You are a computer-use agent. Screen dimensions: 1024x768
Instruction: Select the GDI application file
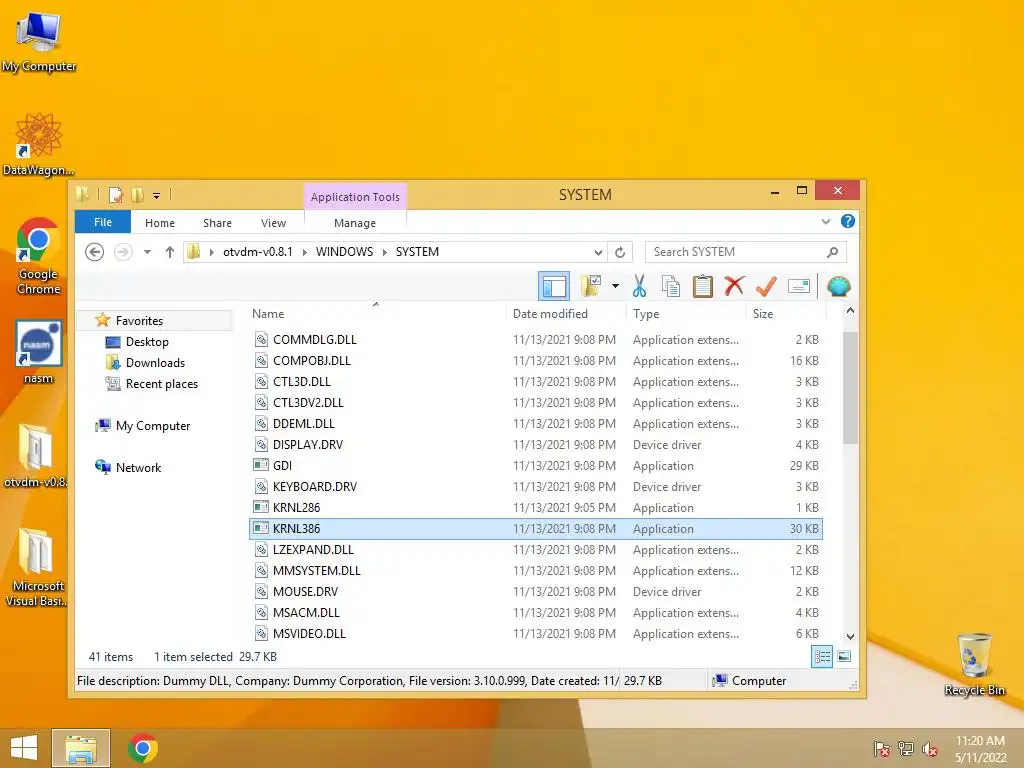(536, 466)
